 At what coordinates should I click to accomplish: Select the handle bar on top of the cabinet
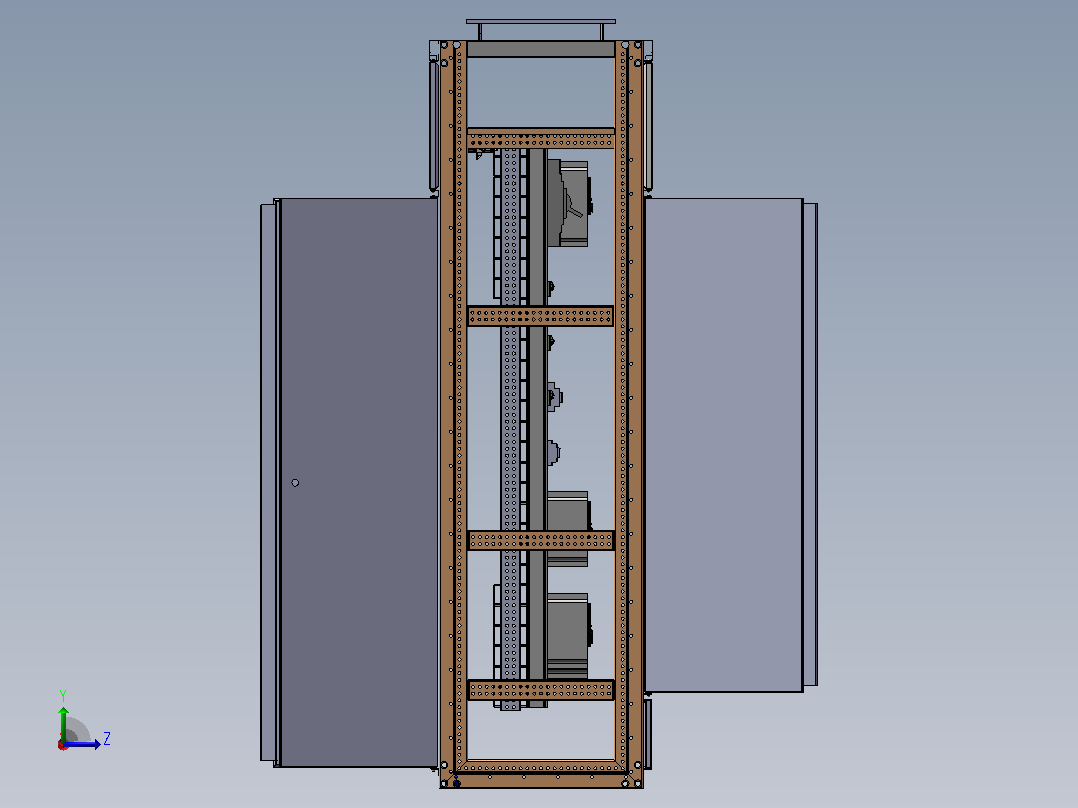pyautogui.click(x=541, y=21)
